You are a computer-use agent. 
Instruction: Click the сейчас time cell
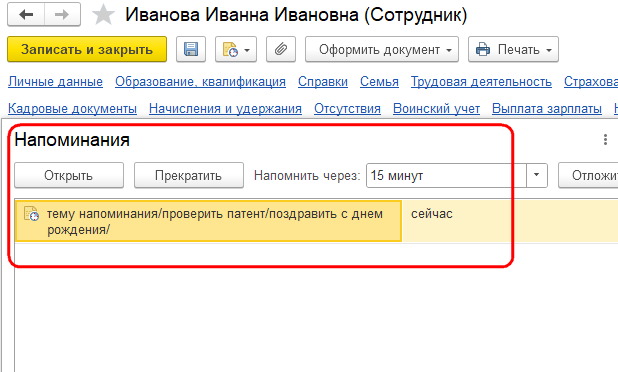tap(510, 221)
